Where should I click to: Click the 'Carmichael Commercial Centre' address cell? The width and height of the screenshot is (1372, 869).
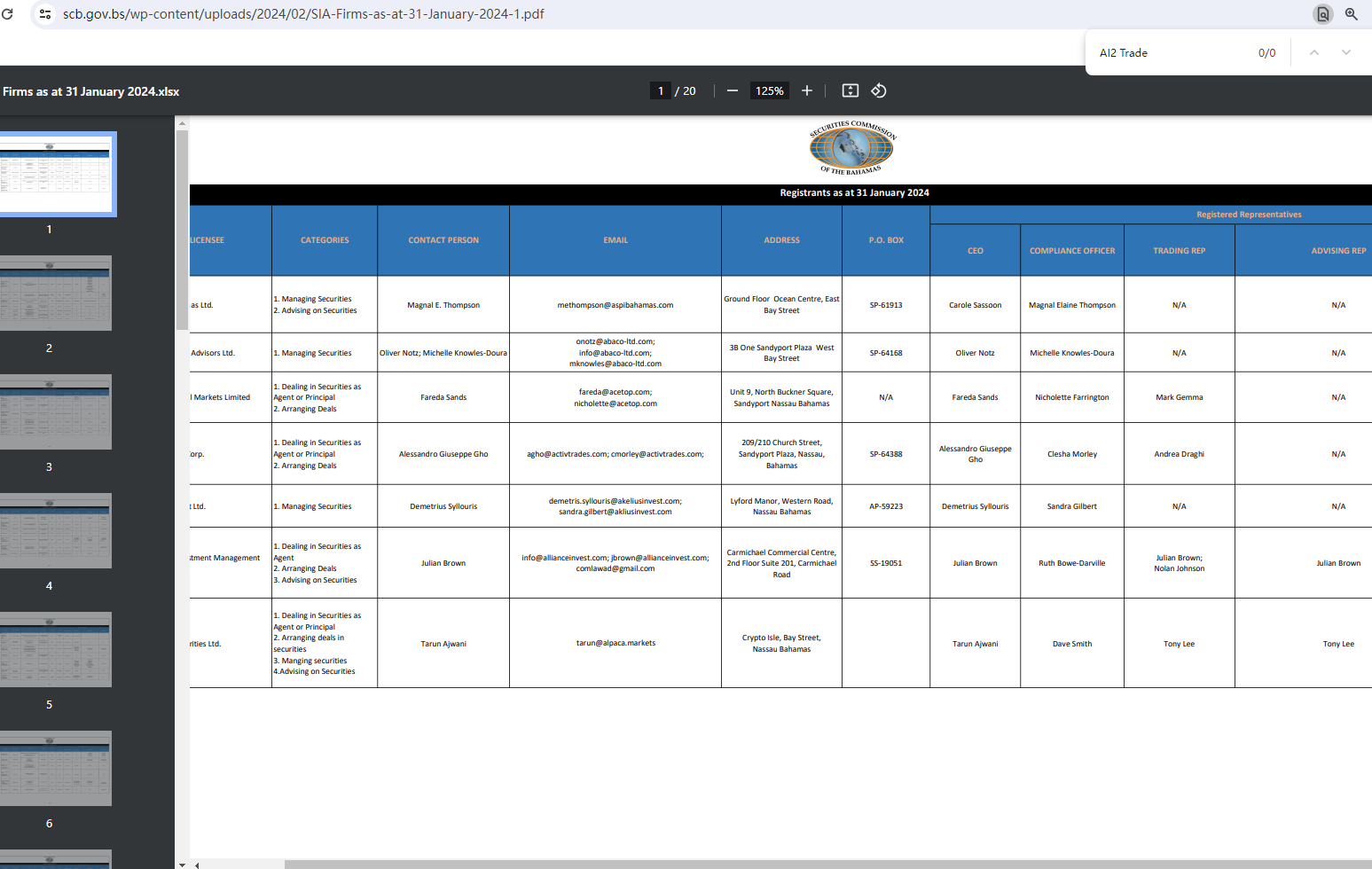(781, 563)
